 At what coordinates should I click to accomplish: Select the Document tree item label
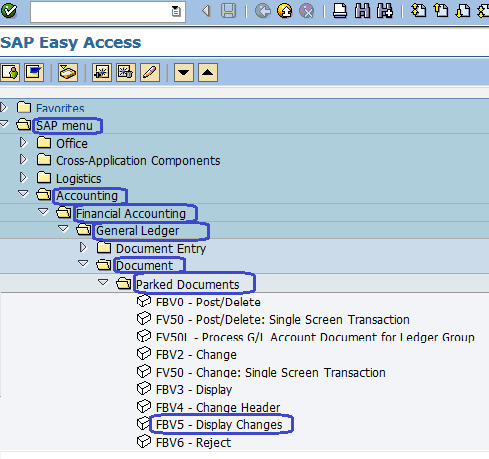point(144,266)
